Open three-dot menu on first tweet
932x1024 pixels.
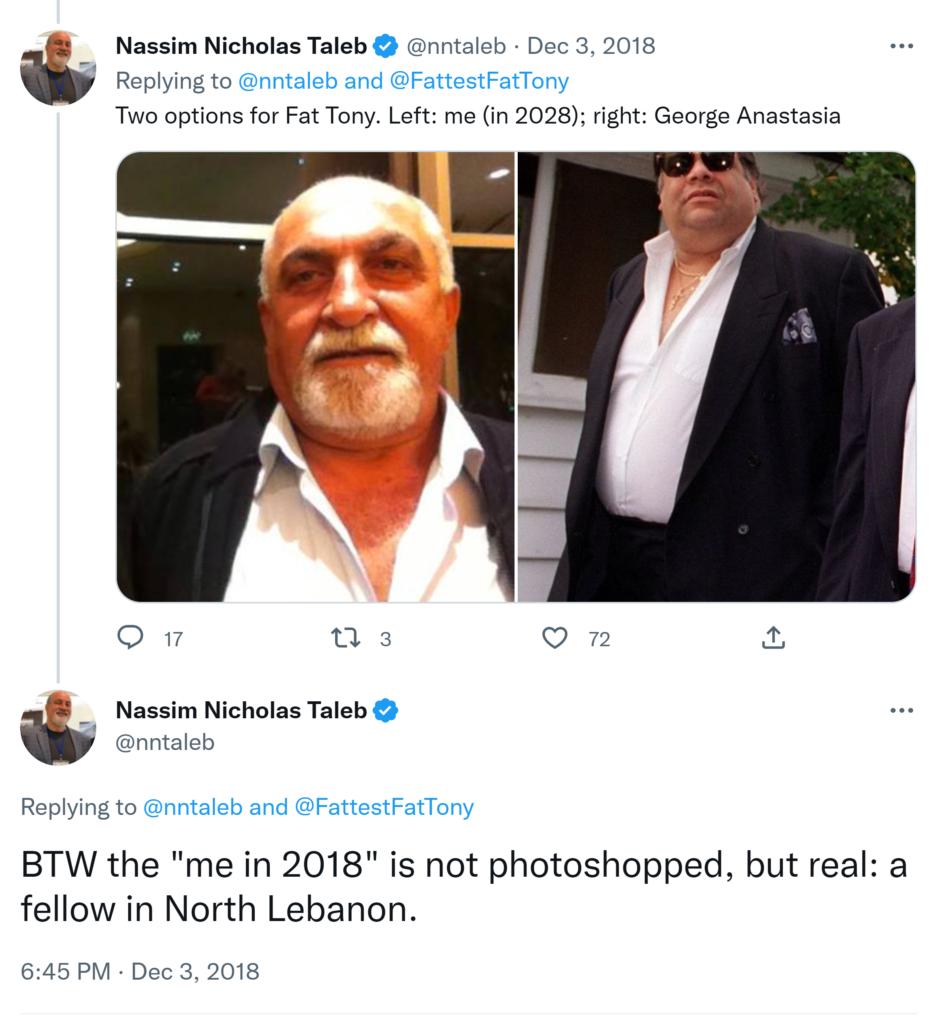(901, 46)
